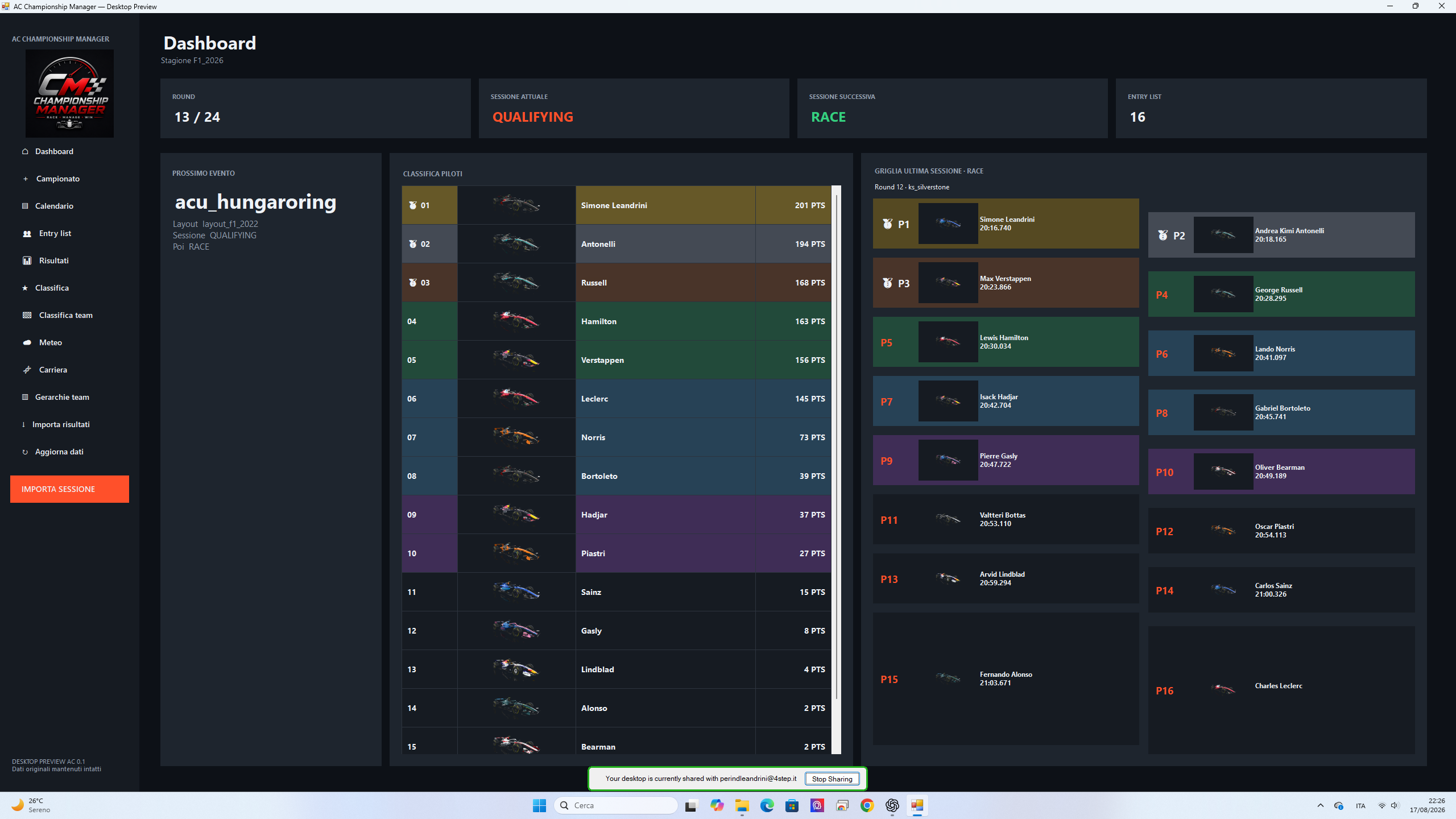Select the Lewis Hamilton P5 grid card
Image resolution: width=1456 pixels, height=819 pixels.
pos(1006,342)
